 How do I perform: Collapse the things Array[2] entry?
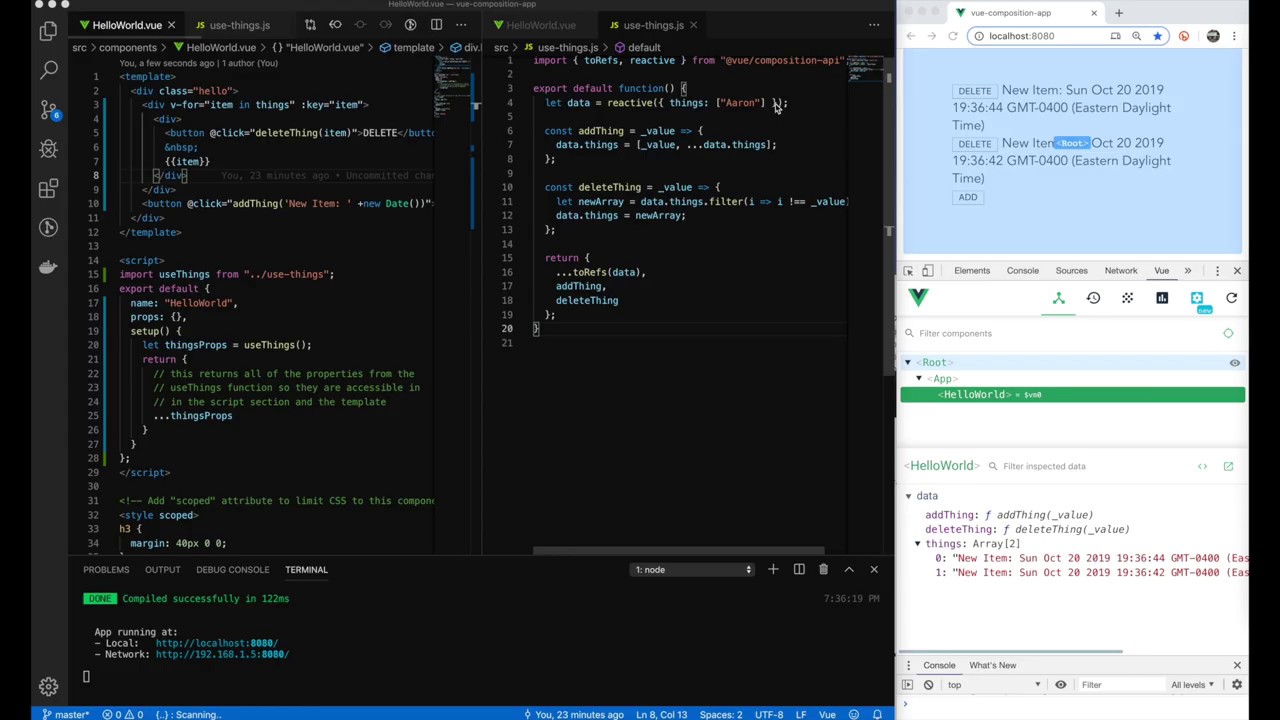[x=917, y=544]
